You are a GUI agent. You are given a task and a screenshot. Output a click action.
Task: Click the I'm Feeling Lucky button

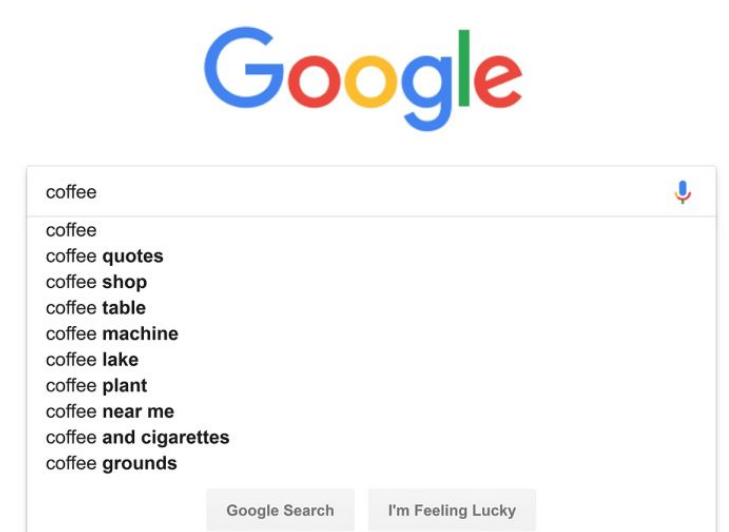[452, 510]
